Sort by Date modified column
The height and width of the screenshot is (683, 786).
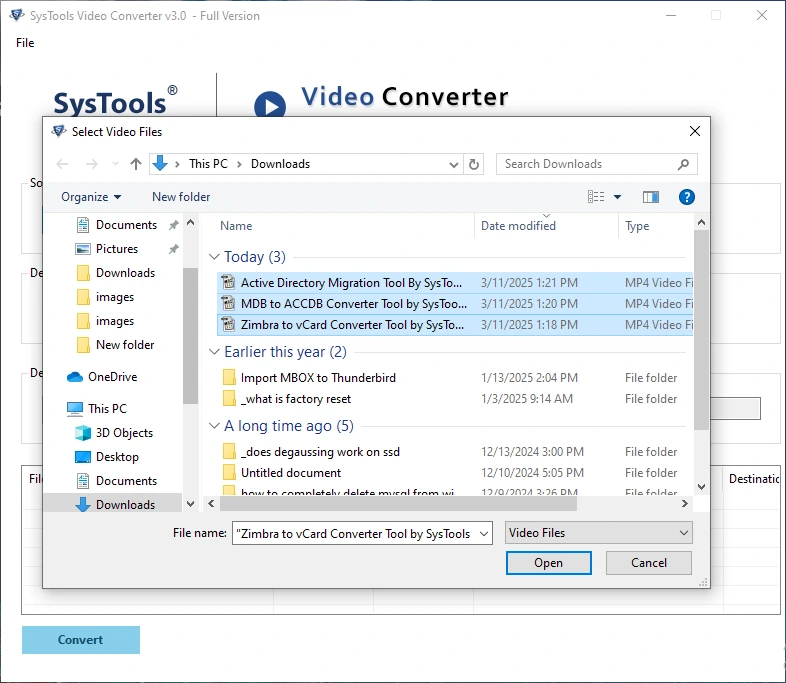tap(518, 226)
